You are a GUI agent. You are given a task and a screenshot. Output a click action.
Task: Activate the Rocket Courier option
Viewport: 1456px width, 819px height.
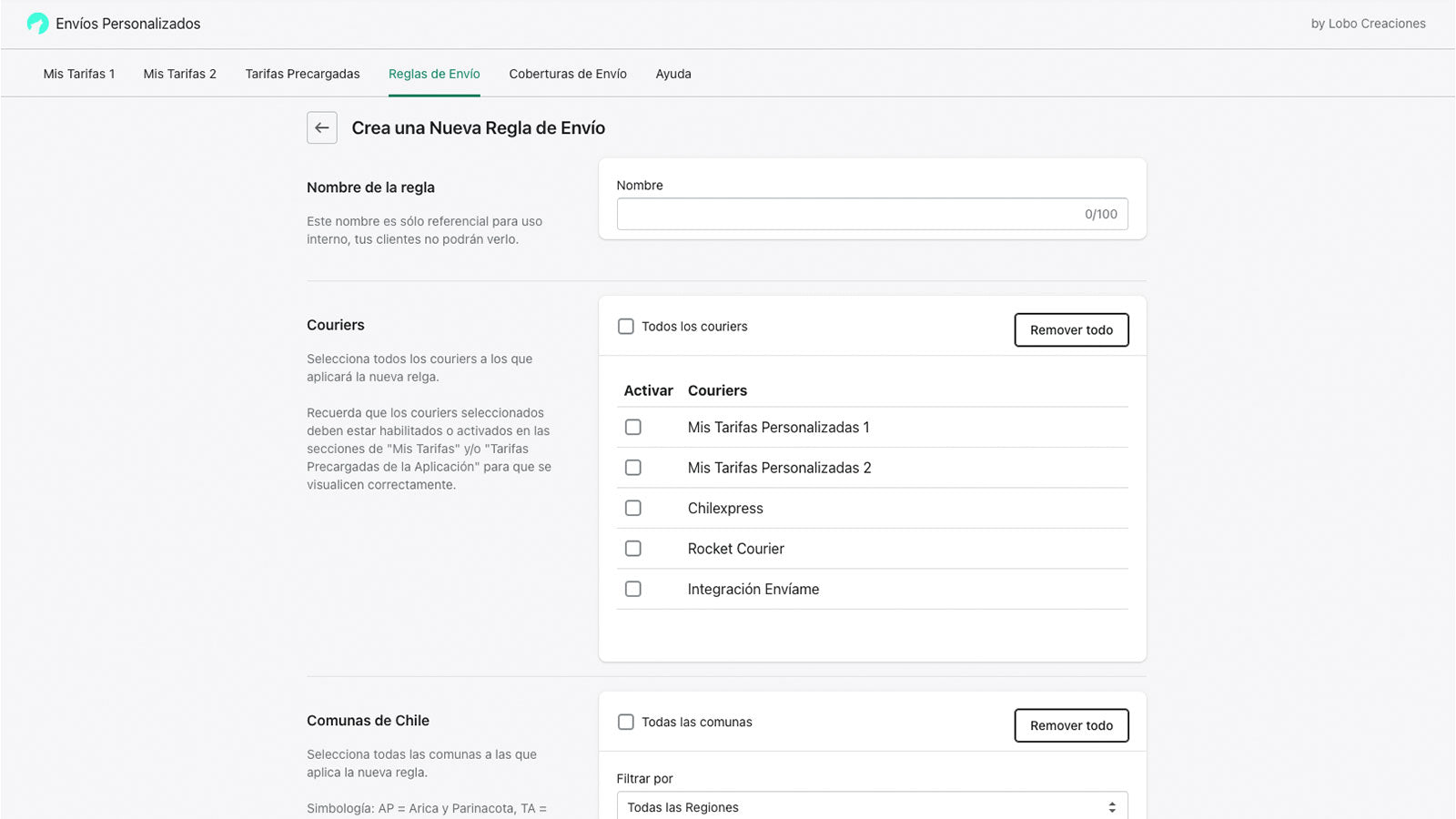click(x=632, y=548)
